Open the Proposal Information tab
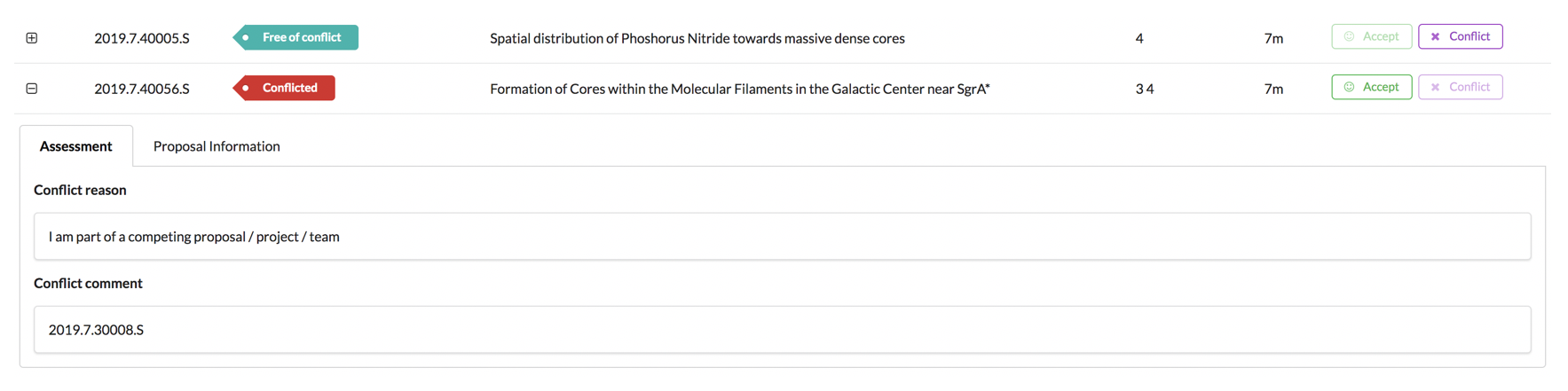 click(217, 146)
